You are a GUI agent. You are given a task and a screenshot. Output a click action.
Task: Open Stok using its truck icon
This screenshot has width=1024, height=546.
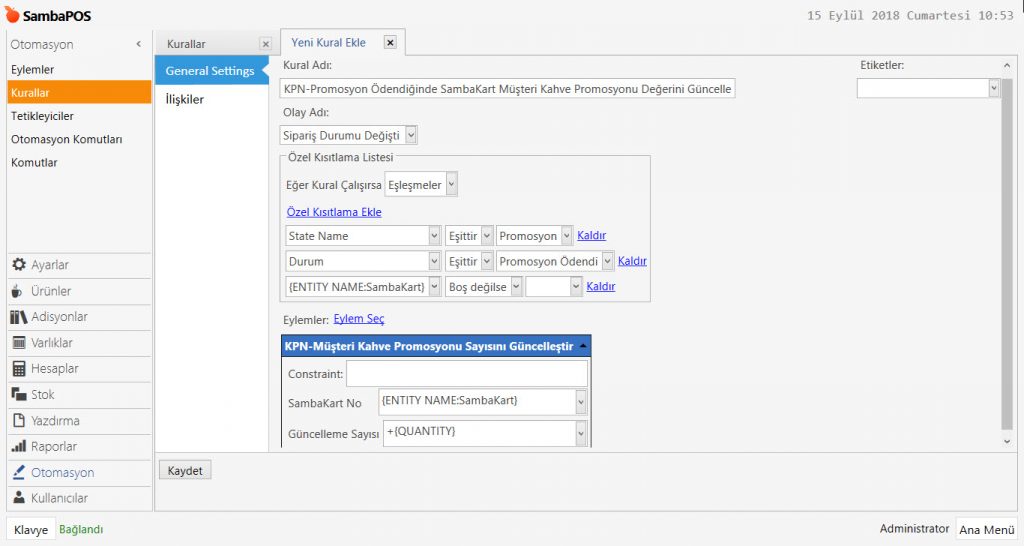[18, 395]
